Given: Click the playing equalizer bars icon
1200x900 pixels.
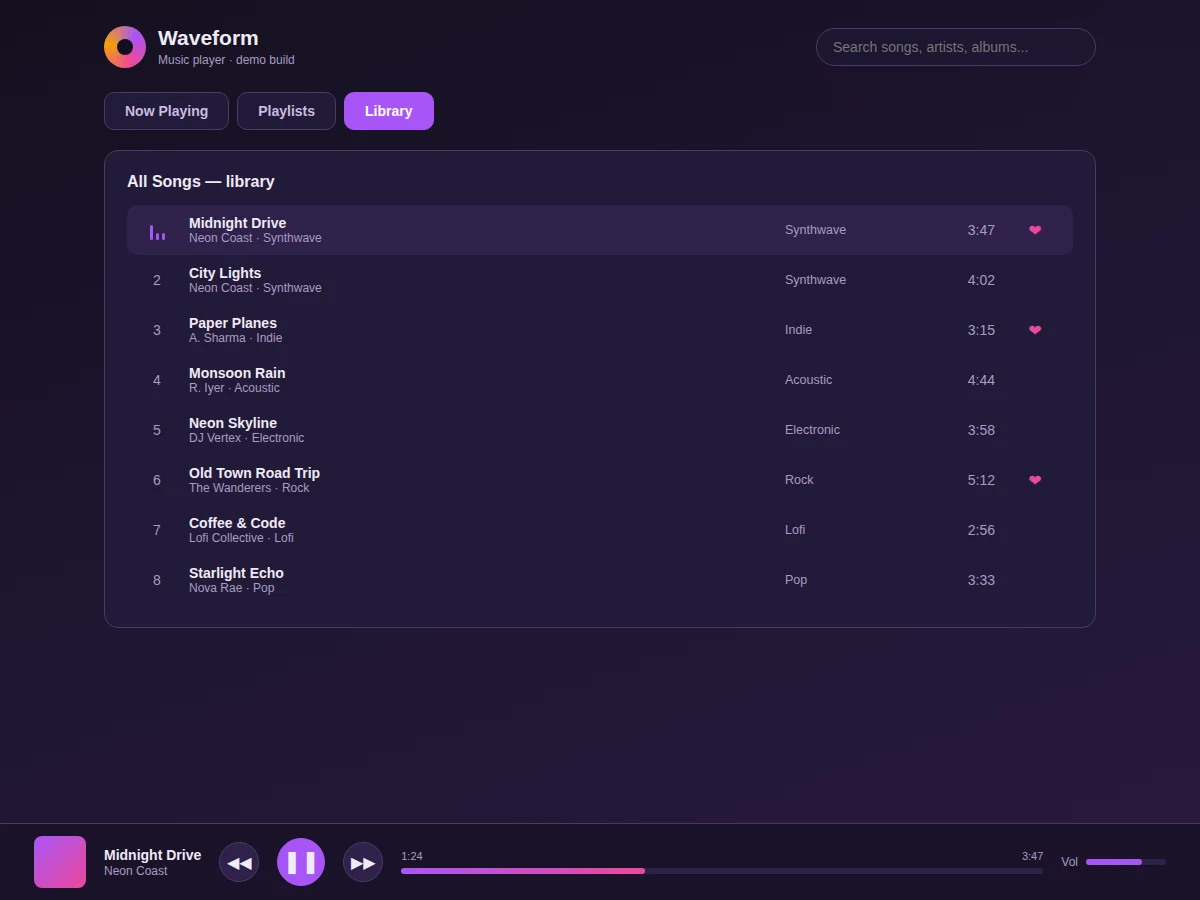Looking at the screenshot, I should (x=157, y=232).
